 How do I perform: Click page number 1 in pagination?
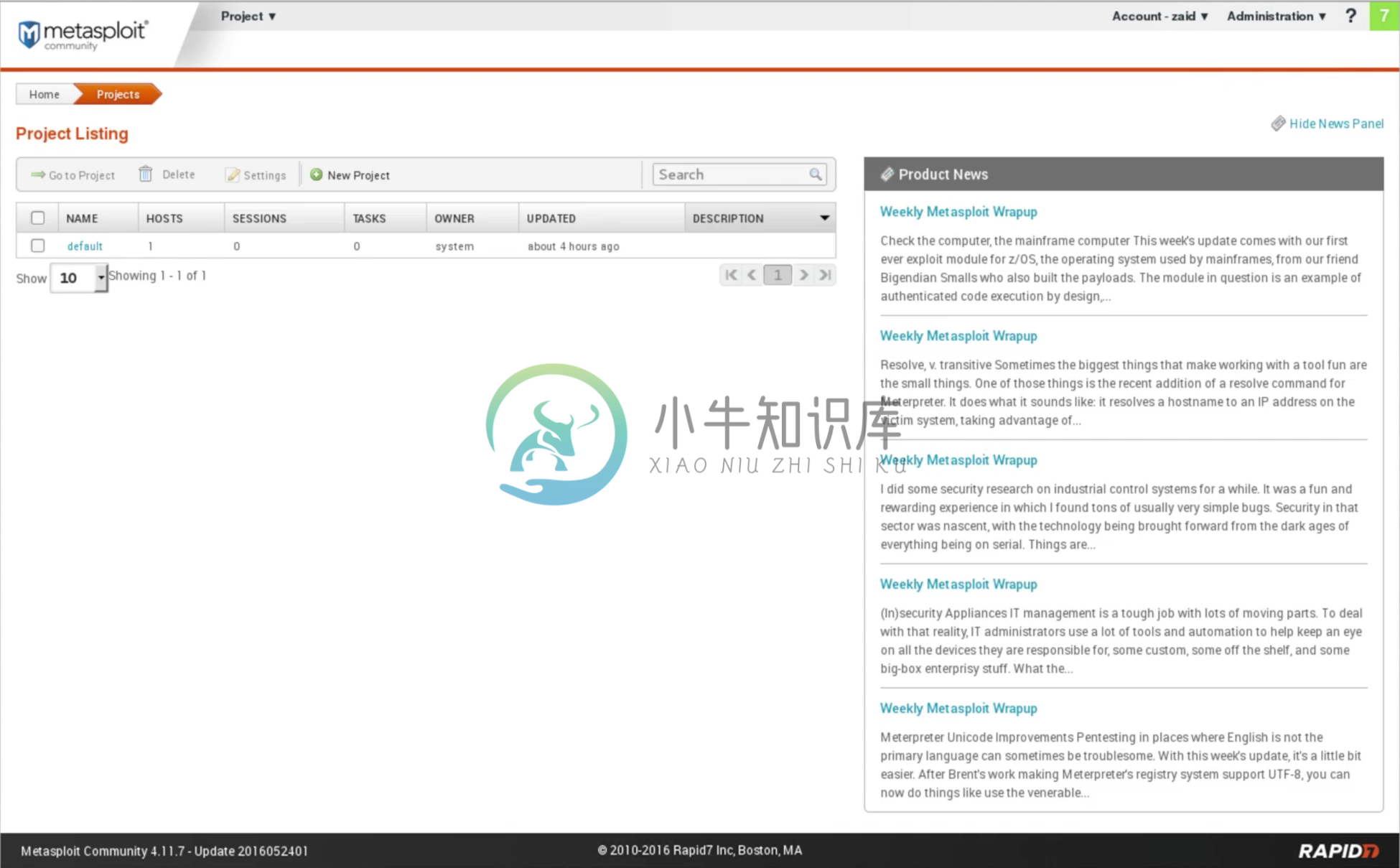point(778,275)
